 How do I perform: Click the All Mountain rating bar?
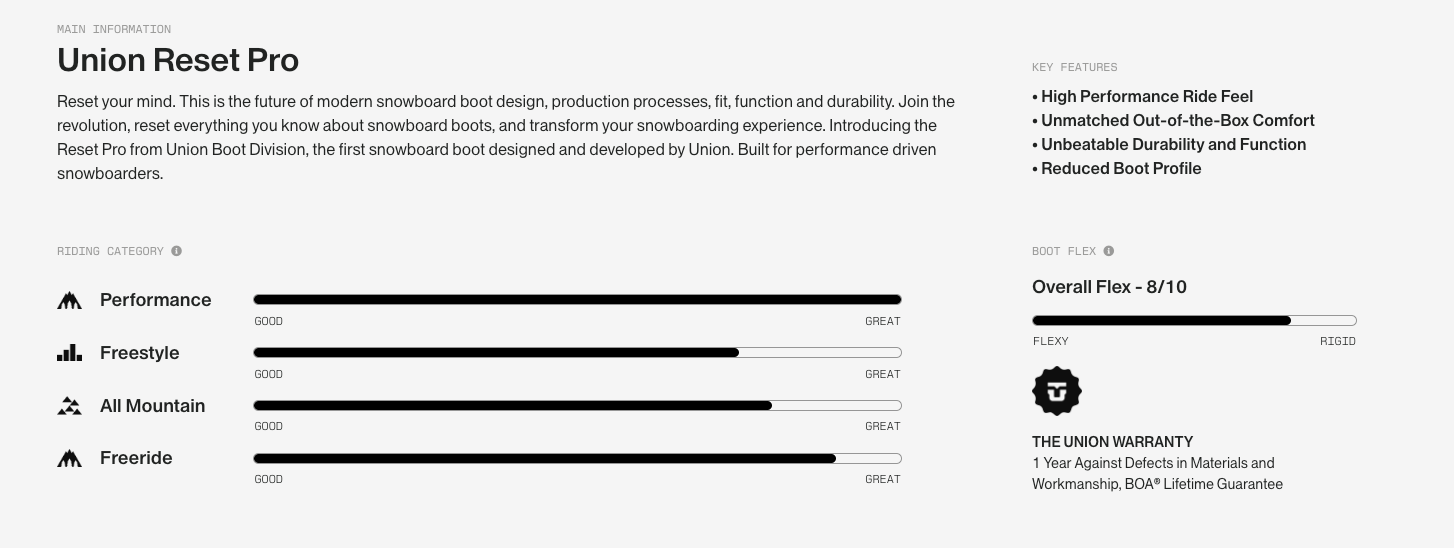(x=577, y=405)
